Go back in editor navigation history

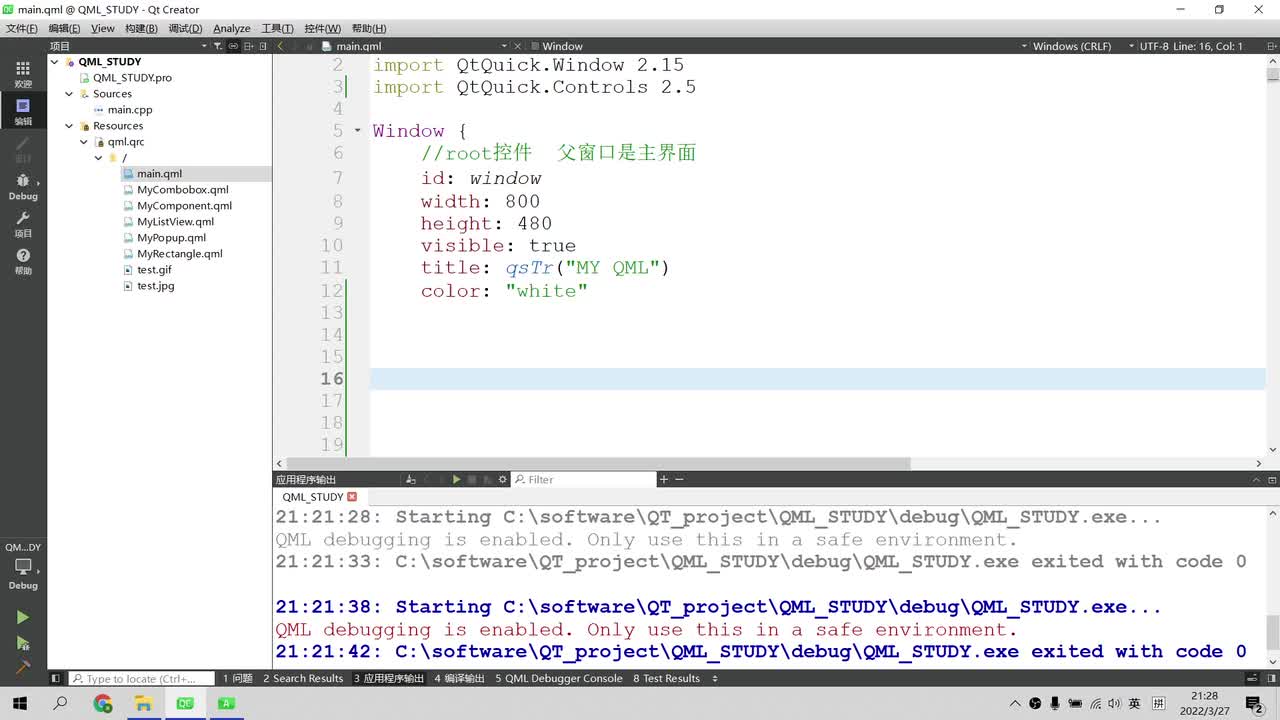(280, 46)
